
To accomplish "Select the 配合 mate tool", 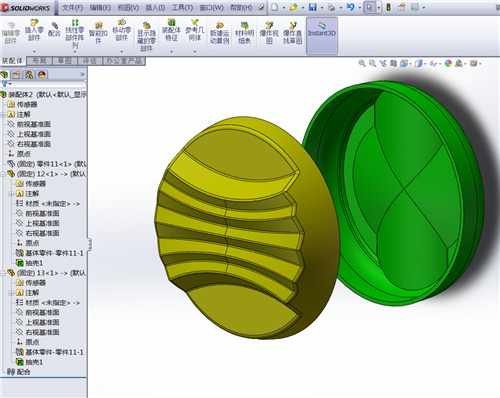I will pyautogui.click(x=54, y=29).
